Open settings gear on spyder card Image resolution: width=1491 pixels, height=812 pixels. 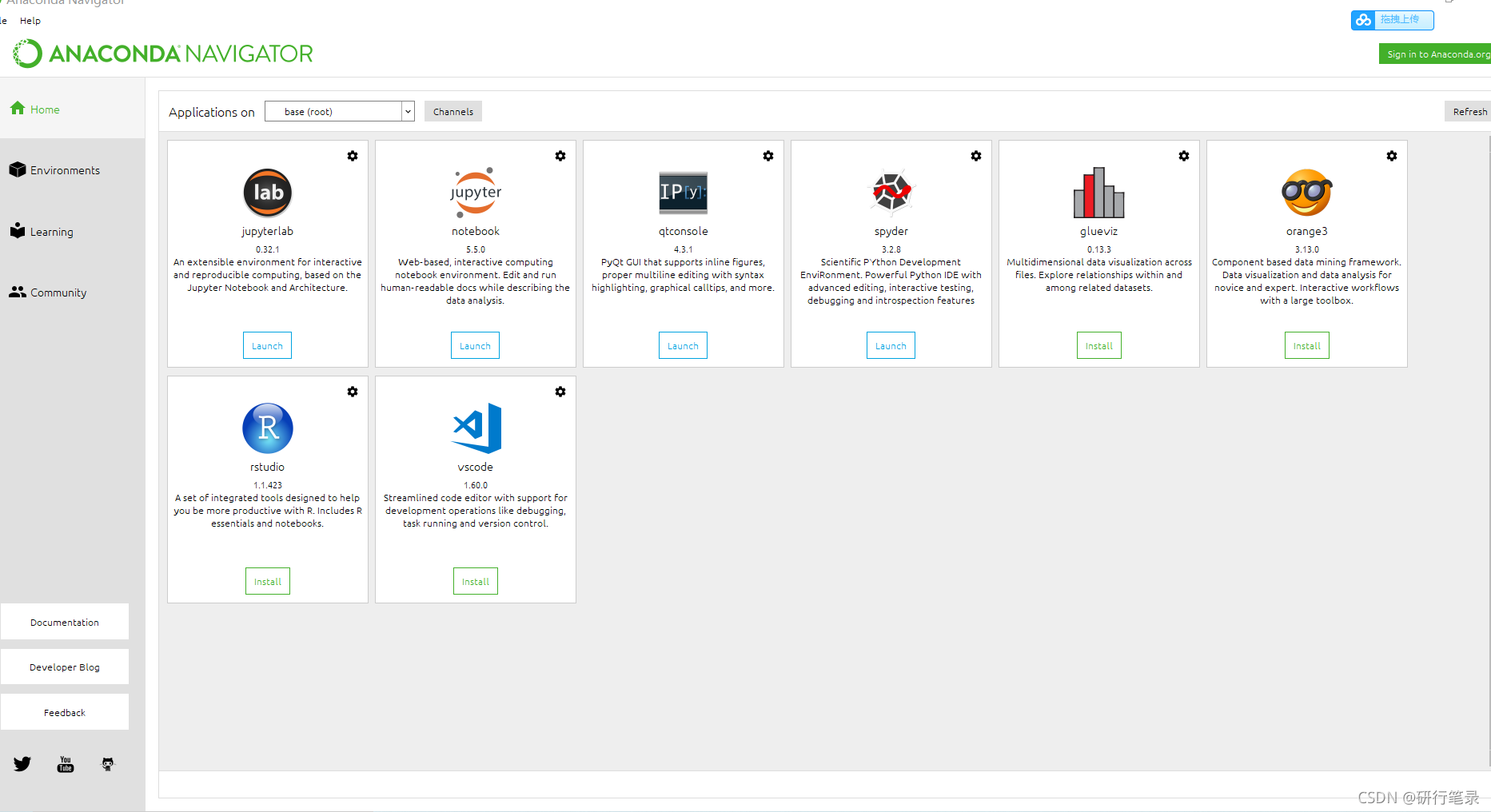(x=976, y=156)
